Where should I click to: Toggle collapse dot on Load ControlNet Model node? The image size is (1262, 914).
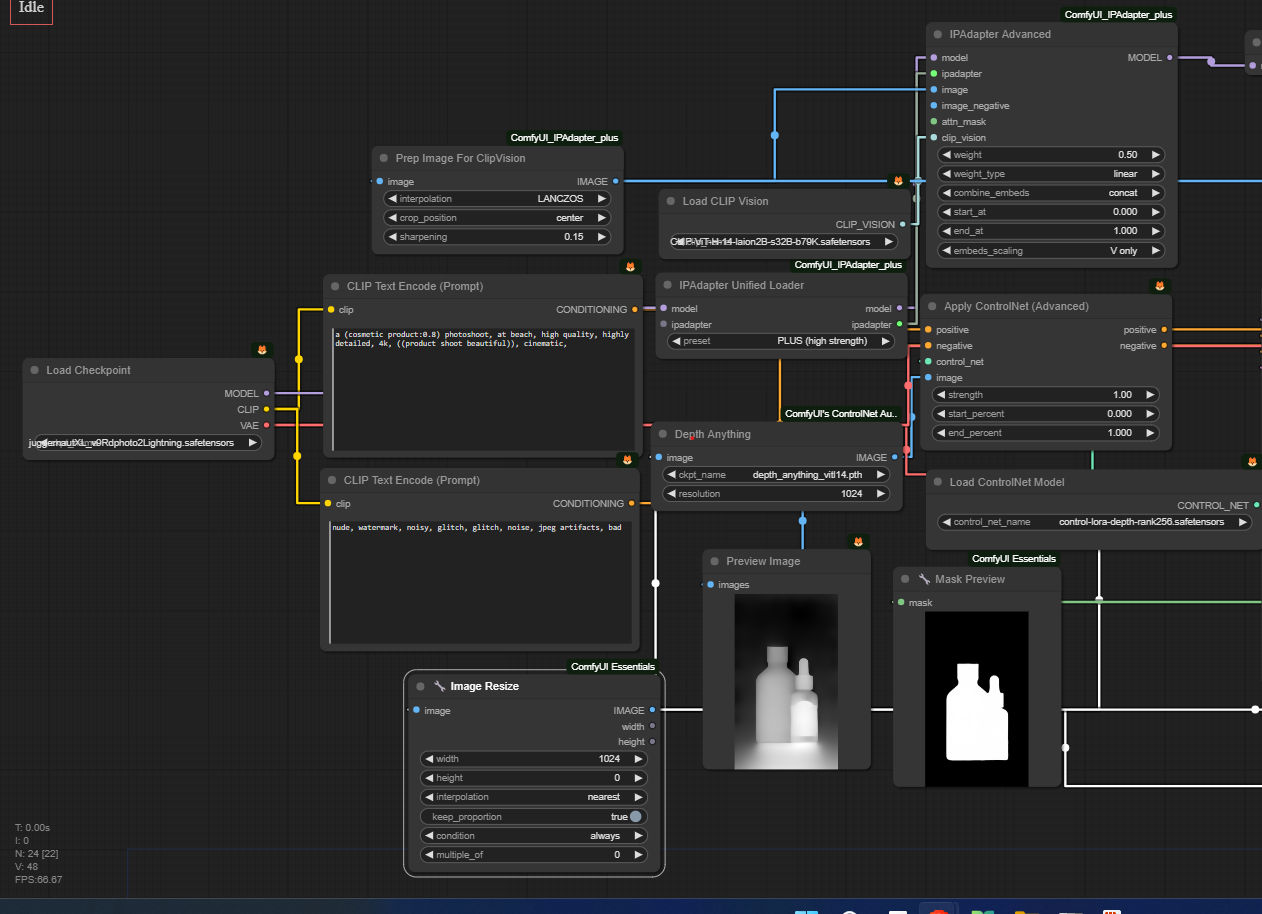click(938, 482)
